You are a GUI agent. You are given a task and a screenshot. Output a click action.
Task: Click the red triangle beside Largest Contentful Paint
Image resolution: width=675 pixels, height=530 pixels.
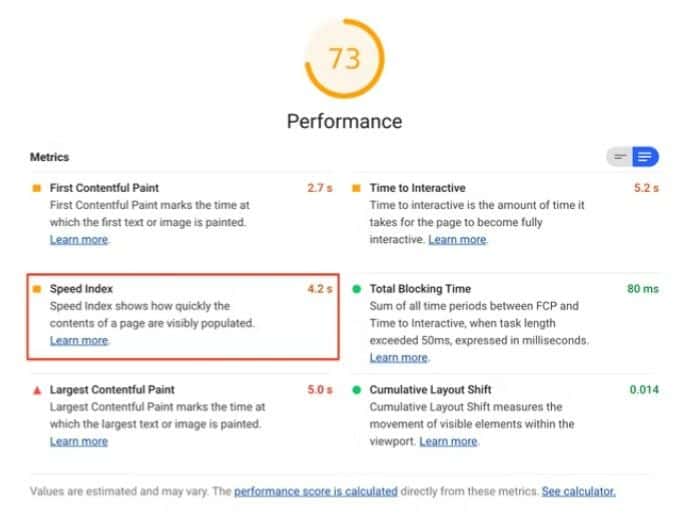pyautogui.click(x=37, y=391)
